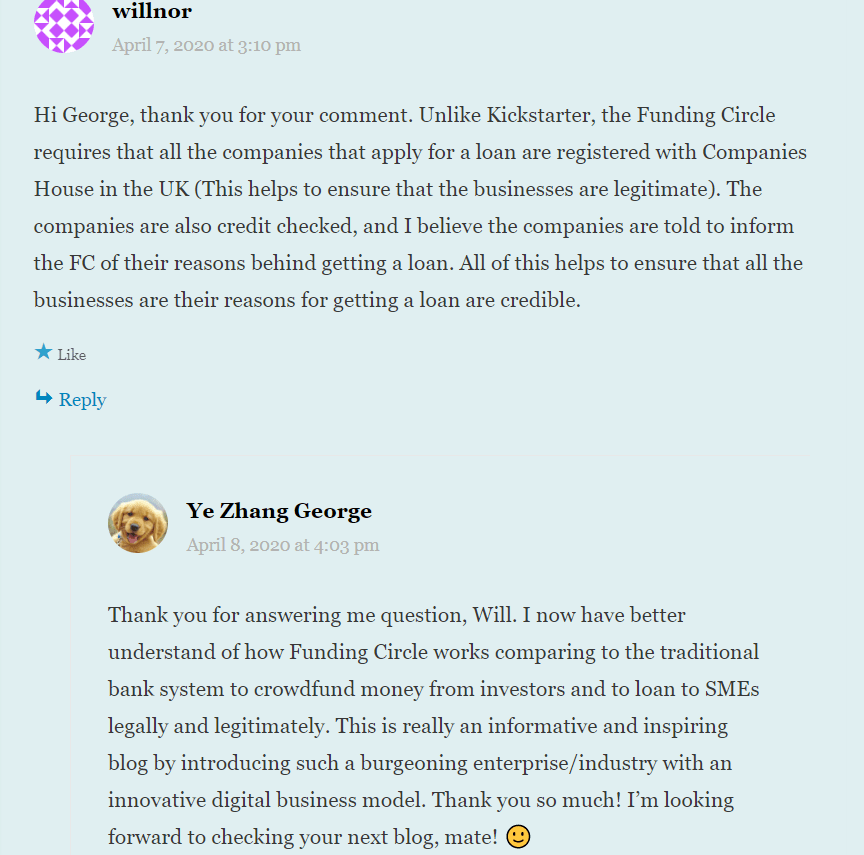Click 'traditional' in George's reply text
Image resolution: width=864 pixels, height=855 pixels.
coord(709,652)
